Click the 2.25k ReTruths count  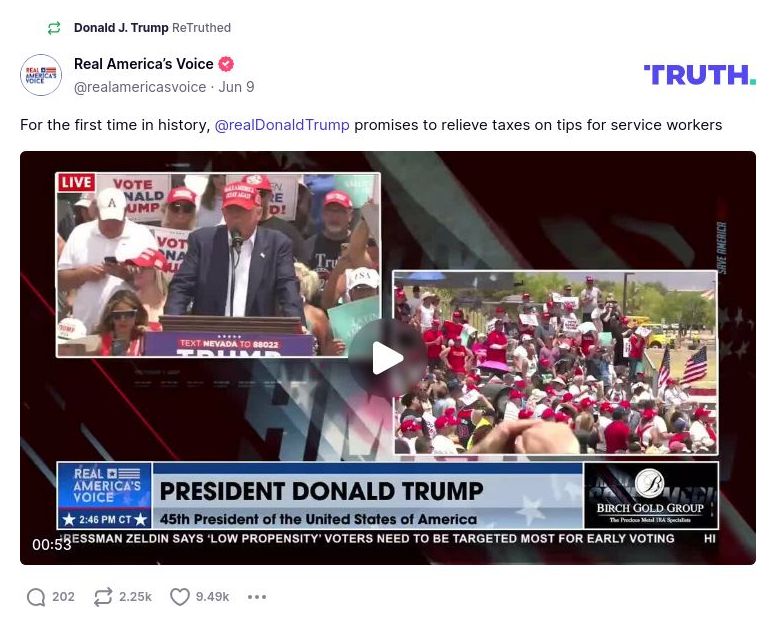point(135,597)
